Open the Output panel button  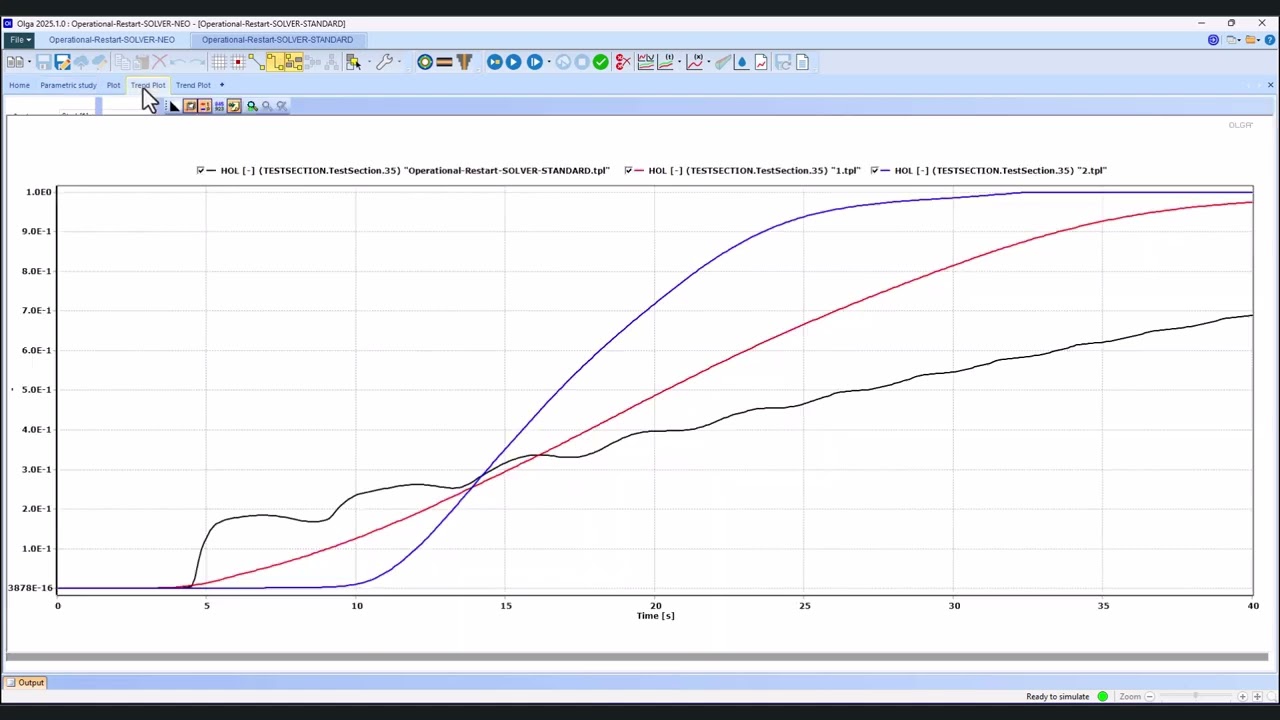pyautogui.click(x=25, y=683)
